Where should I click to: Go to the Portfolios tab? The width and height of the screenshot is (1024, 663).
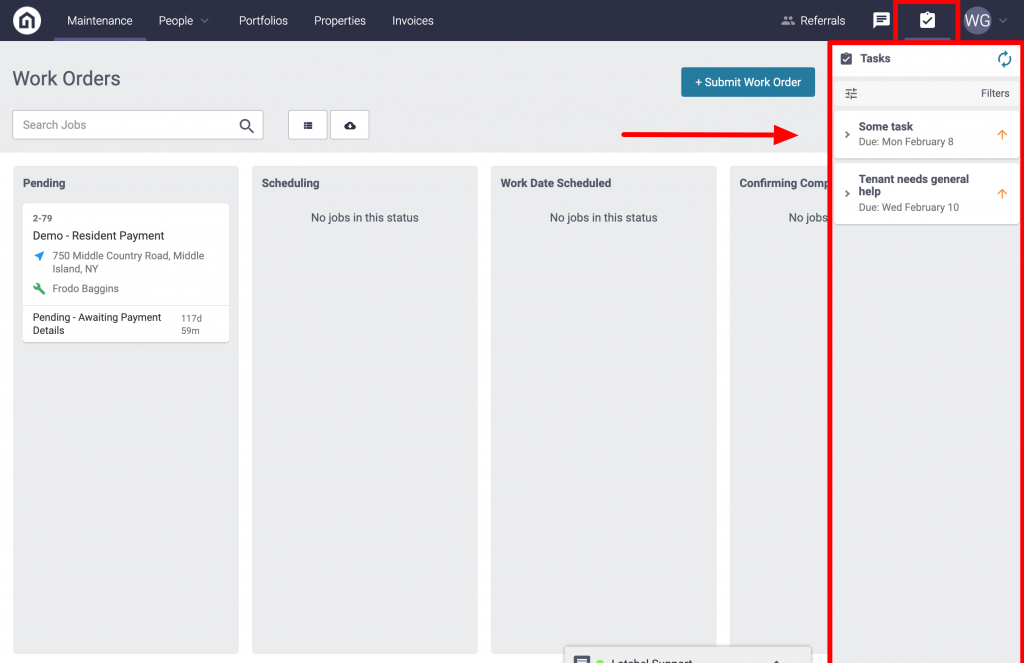(263, 20)
